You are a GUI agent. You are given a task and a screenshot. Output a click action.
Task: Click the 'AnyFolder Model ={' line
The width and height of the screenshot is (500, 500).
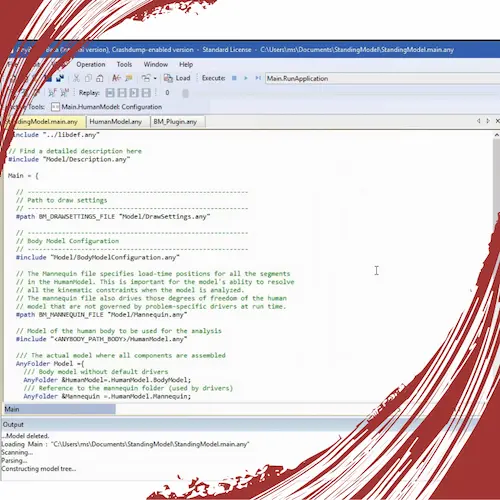(x=50, y=364)
